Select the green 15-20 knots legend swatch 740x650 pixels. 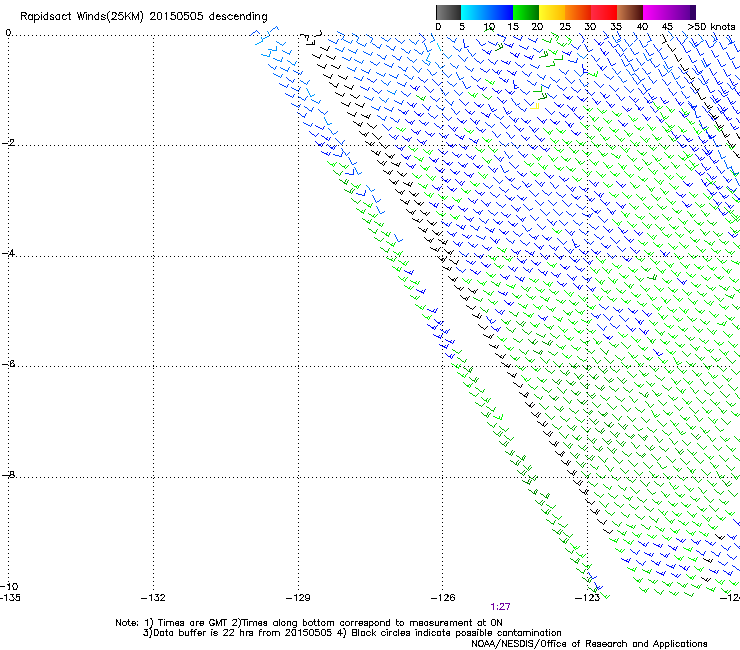(526, 12)
